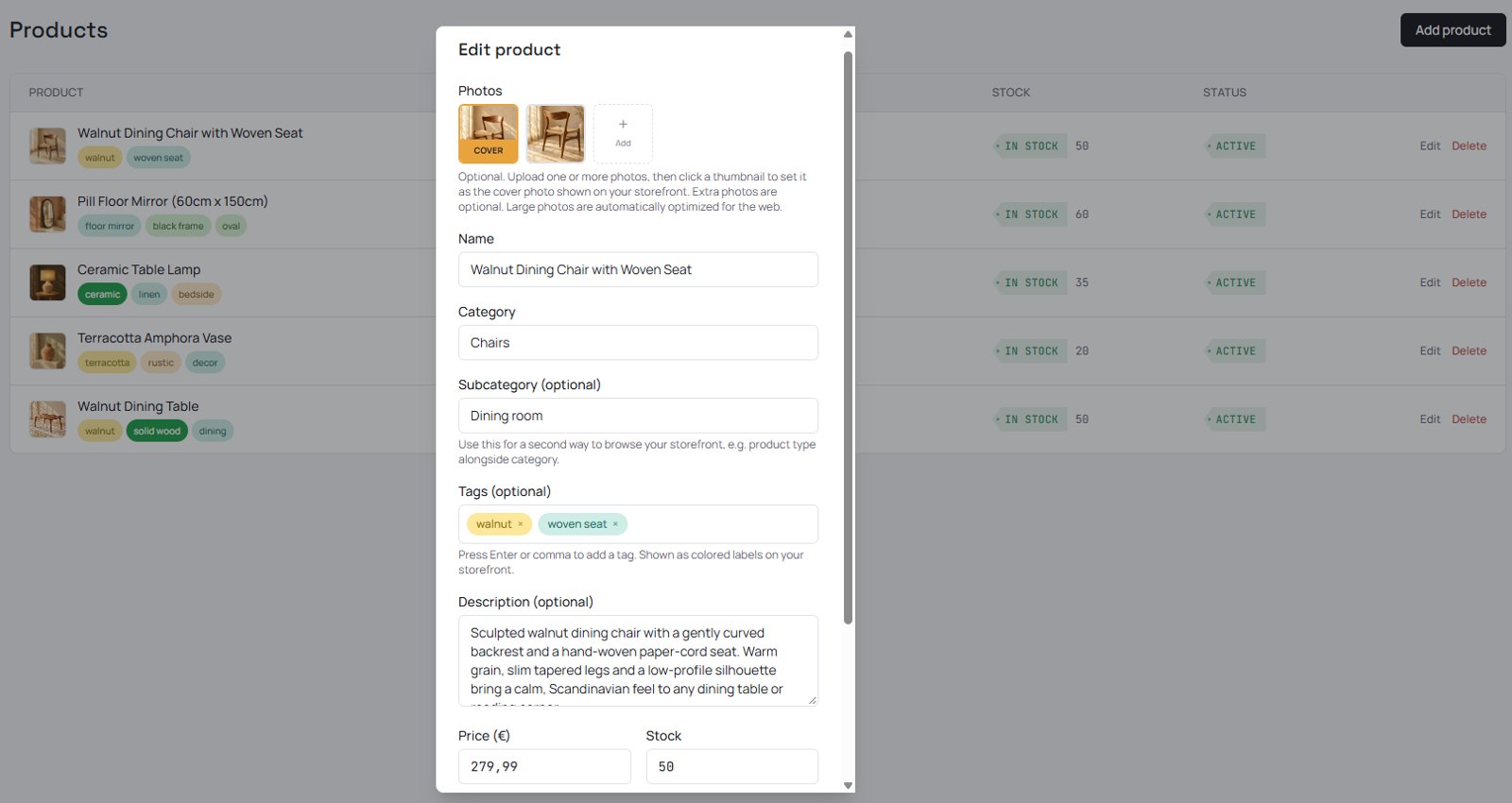Viewport: 1512px width, 803px height.
Task: Edit the Walnut Dining Table product
Action: (x=1430, y=419)
